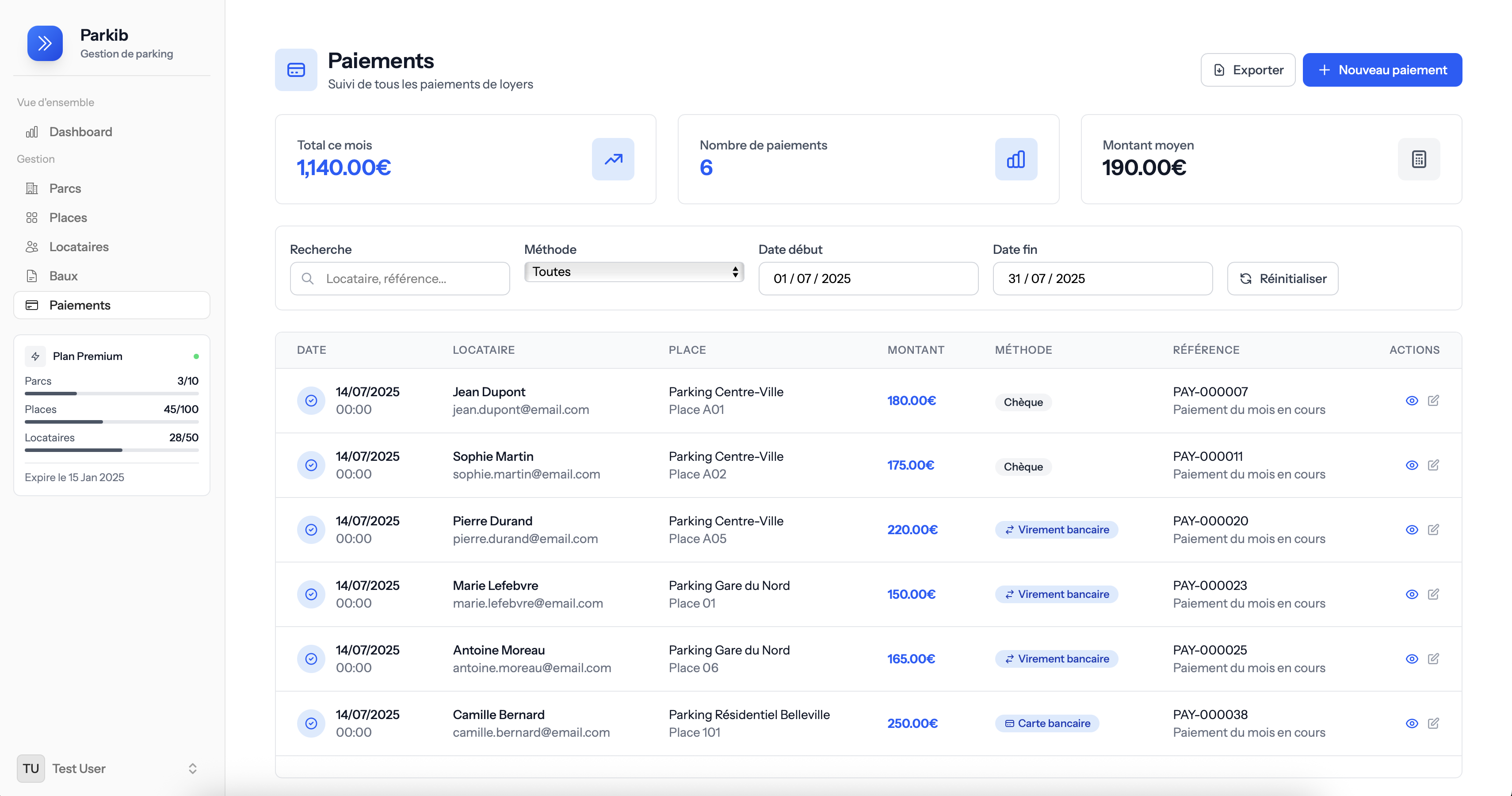Click the Plan Premium lightning icon
Screen dimensions: 1512x796
coord(35,356)
